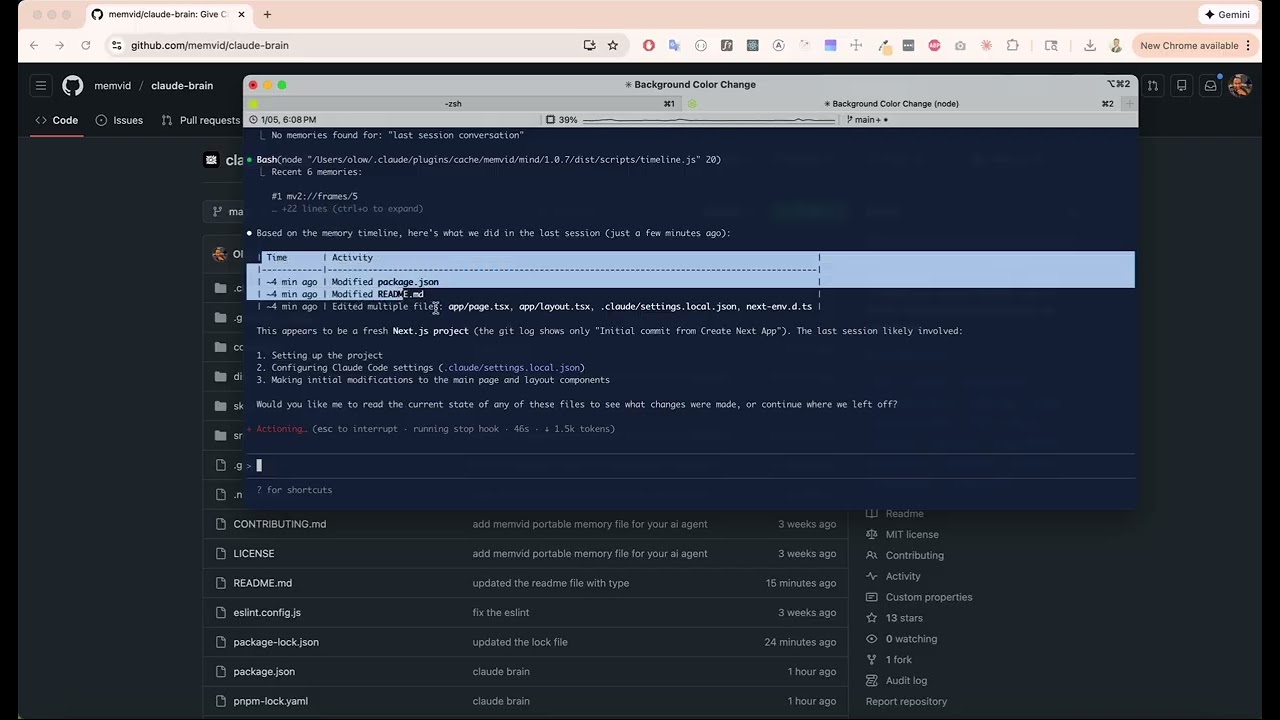The image size is (1280, 720).
Task: Open the CONTRIBUTING.md file
Action: point(280,524)
